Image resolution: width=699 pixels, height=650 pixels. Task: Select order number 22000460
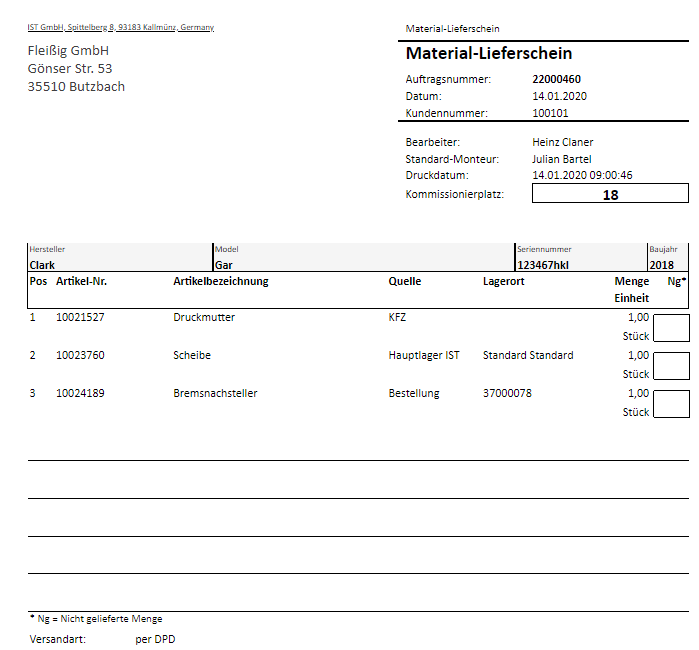point(557,79)
